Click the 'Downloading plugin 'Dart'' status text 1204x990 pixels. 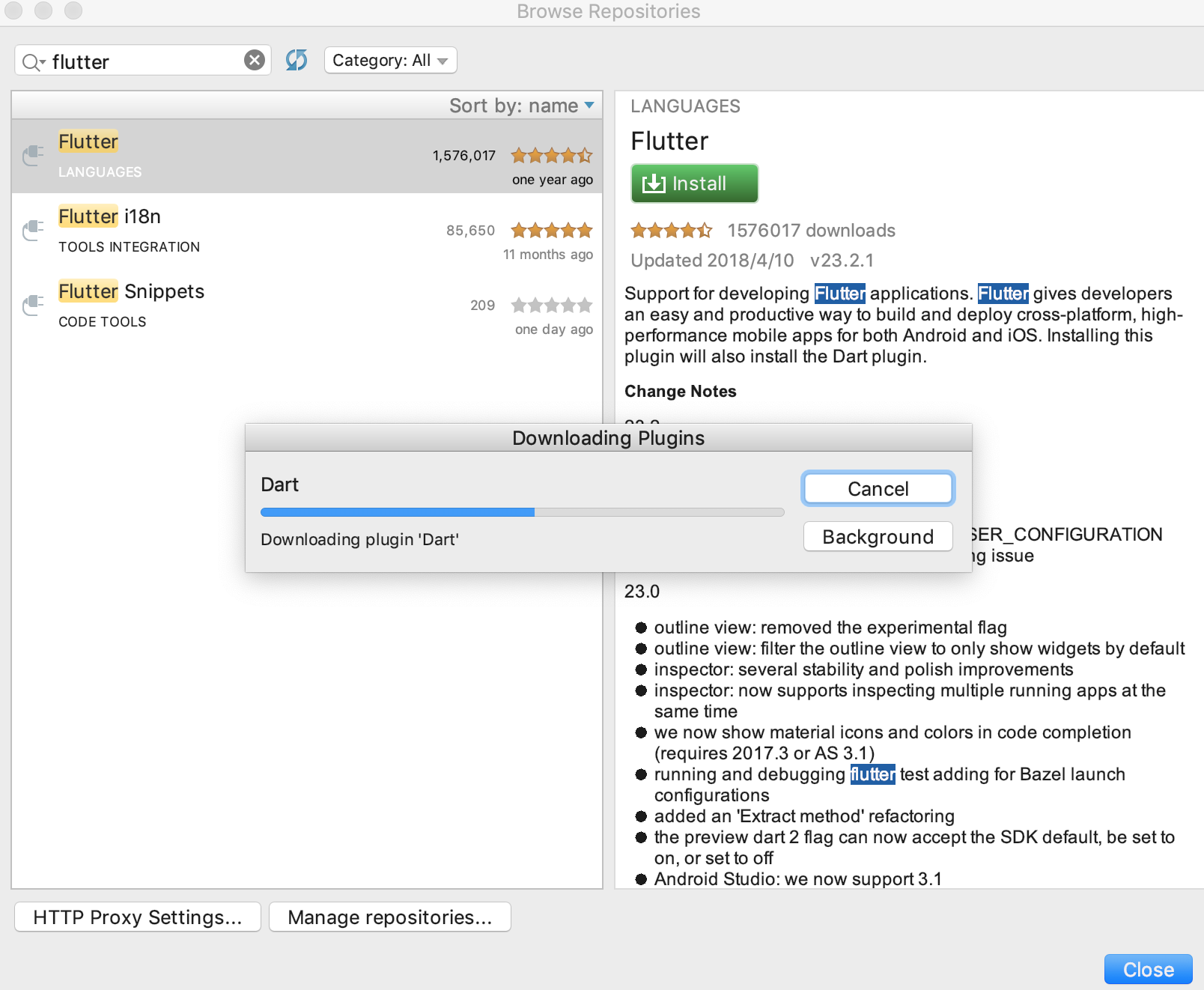pos(359,539)
